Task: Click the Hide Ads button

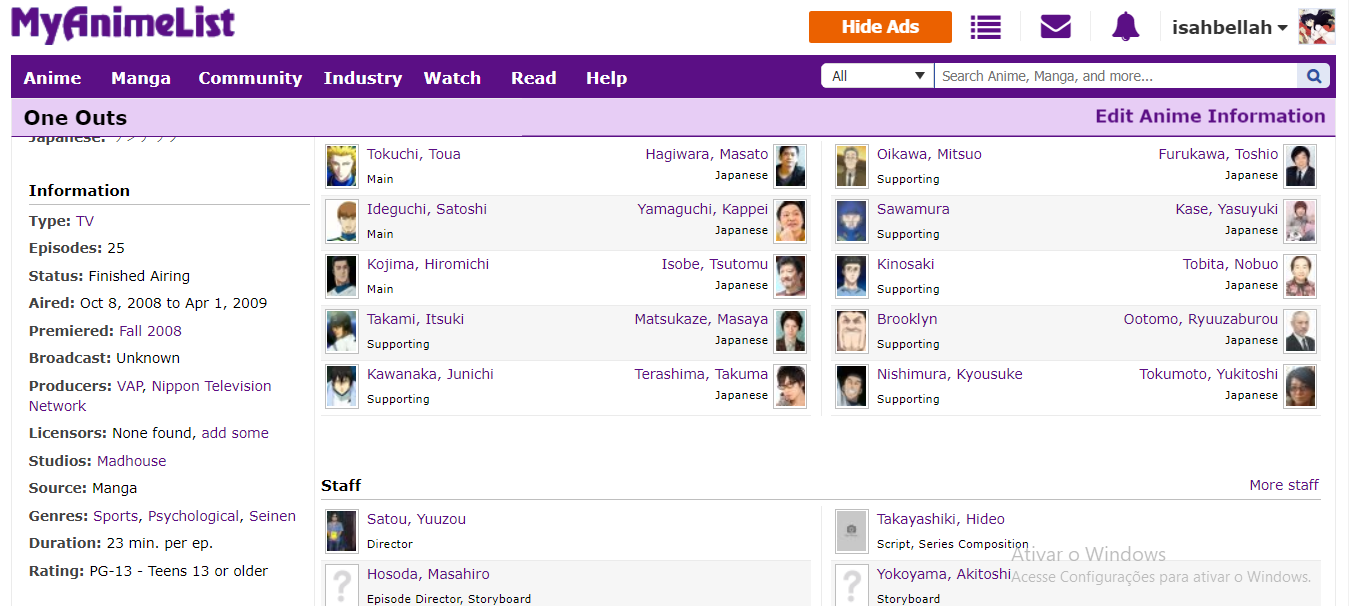Action: tap(880, 27)
